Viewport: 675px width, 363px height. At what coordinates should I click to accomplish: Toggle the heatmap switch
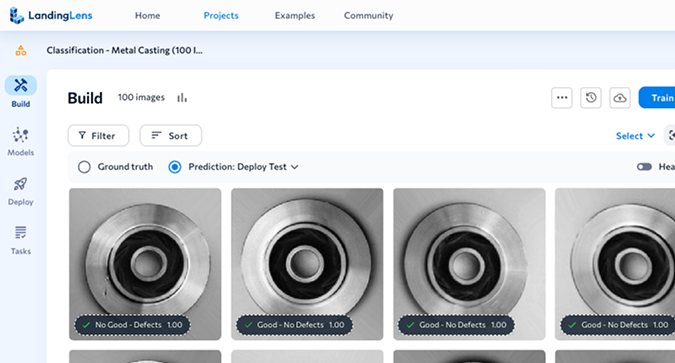(644, 167)
